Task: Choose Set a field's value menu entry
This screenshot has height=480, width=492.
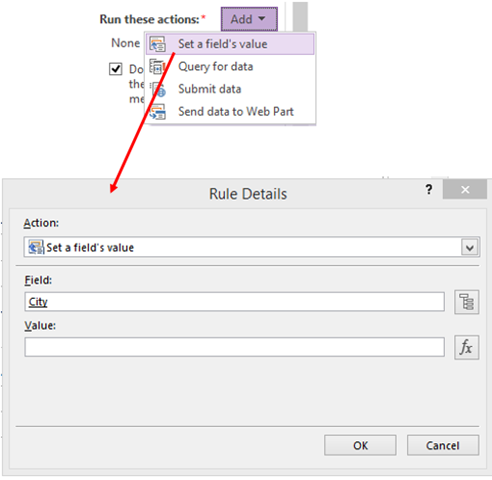Action: click(x=230, y=44)
